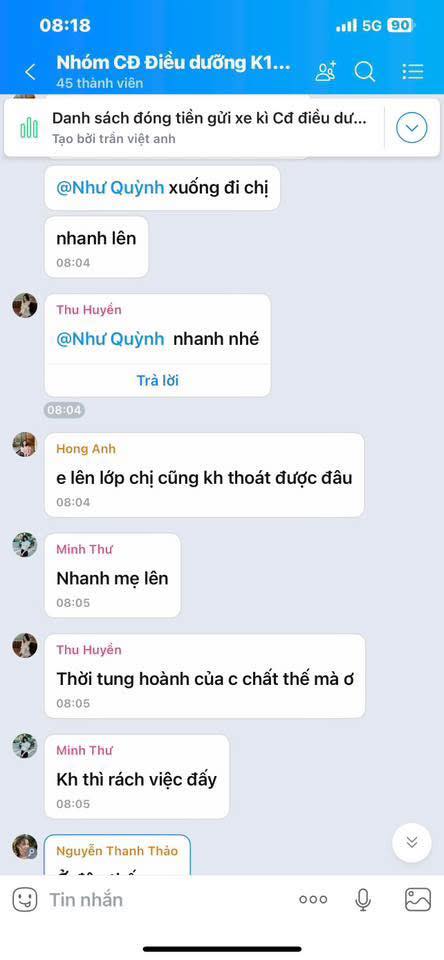Expand the pinned message chevron
The height and width of the screenshot is (960, 444).
tap(412, 128)
